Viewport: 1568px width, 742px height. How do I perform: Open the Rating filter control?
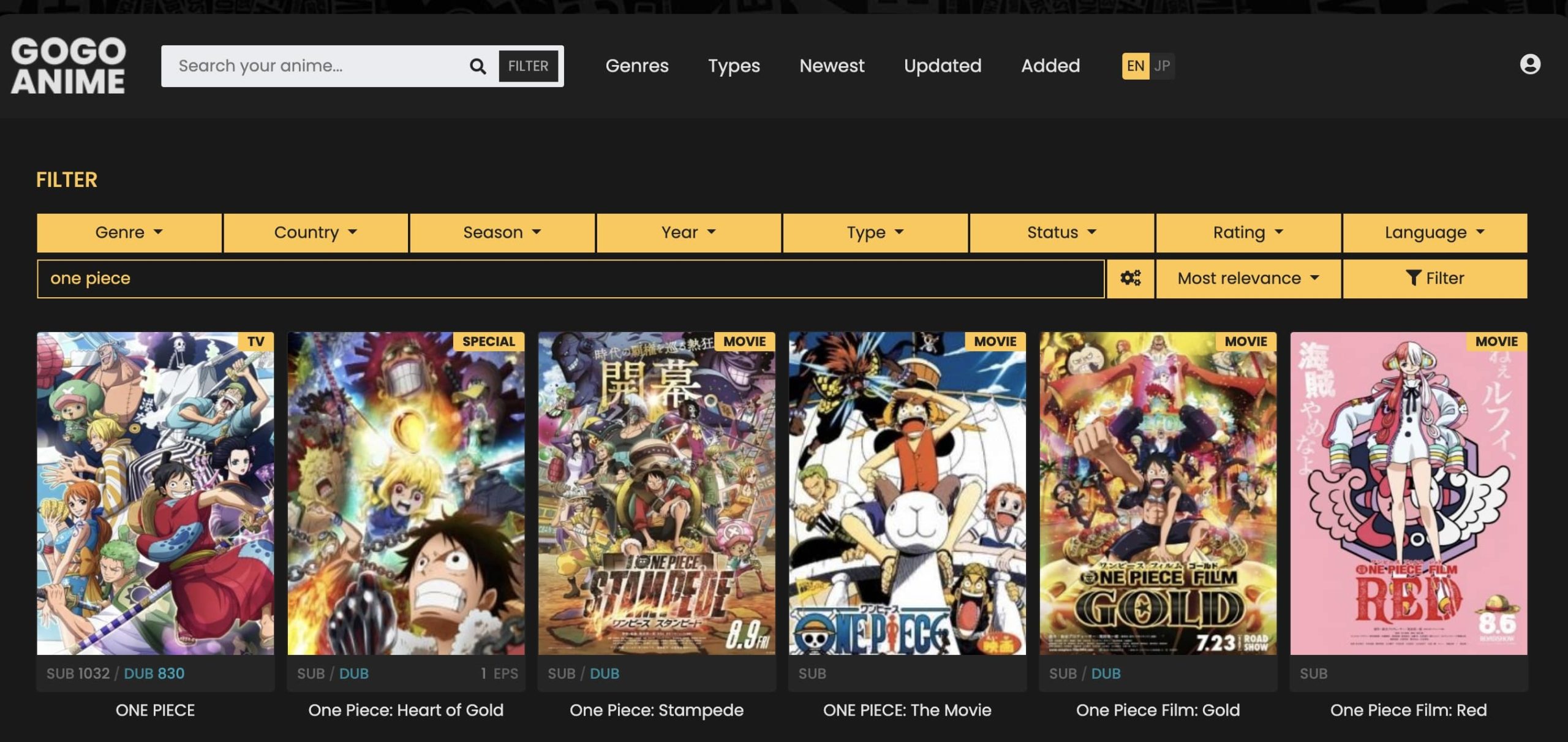pyautogui.click(x=1247, y=232)
